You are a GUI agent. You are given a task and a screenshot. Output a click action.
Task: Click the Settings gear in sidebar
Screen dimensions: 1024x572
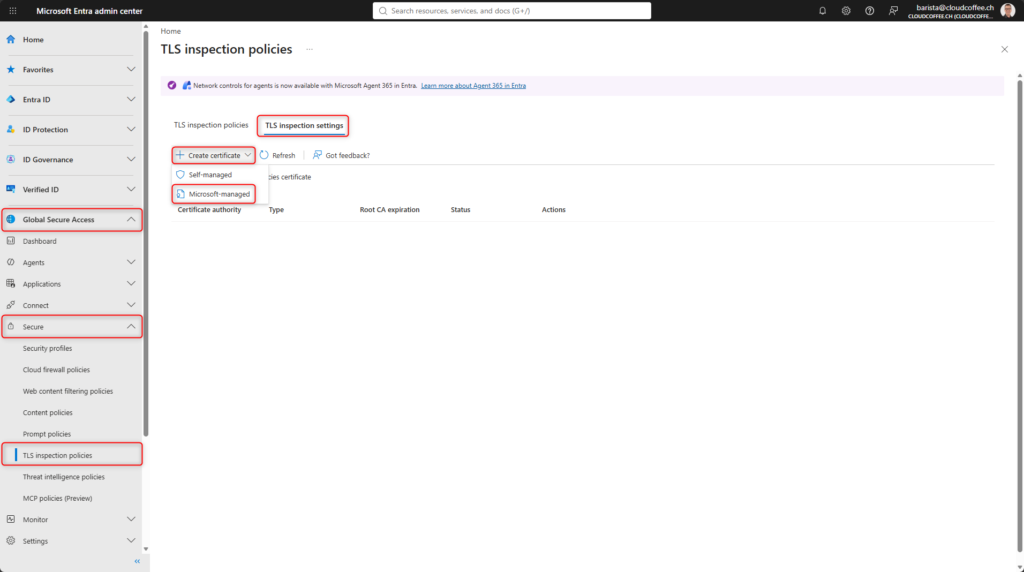(x=10, y=541)
